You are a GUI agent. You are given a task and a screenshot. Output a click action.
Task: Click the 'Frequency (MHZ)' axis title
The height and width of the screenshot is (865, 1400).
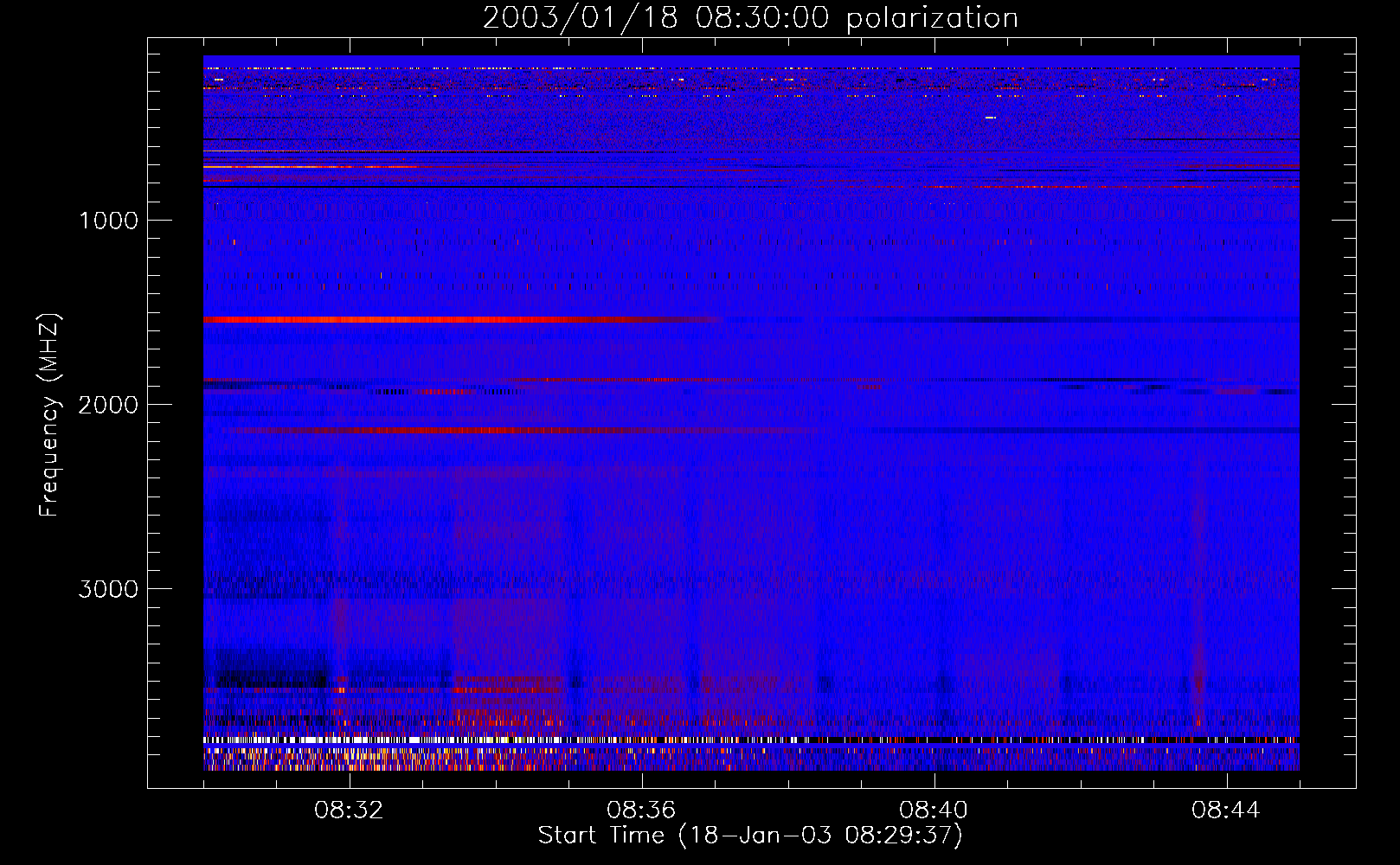tap(49, 415)
